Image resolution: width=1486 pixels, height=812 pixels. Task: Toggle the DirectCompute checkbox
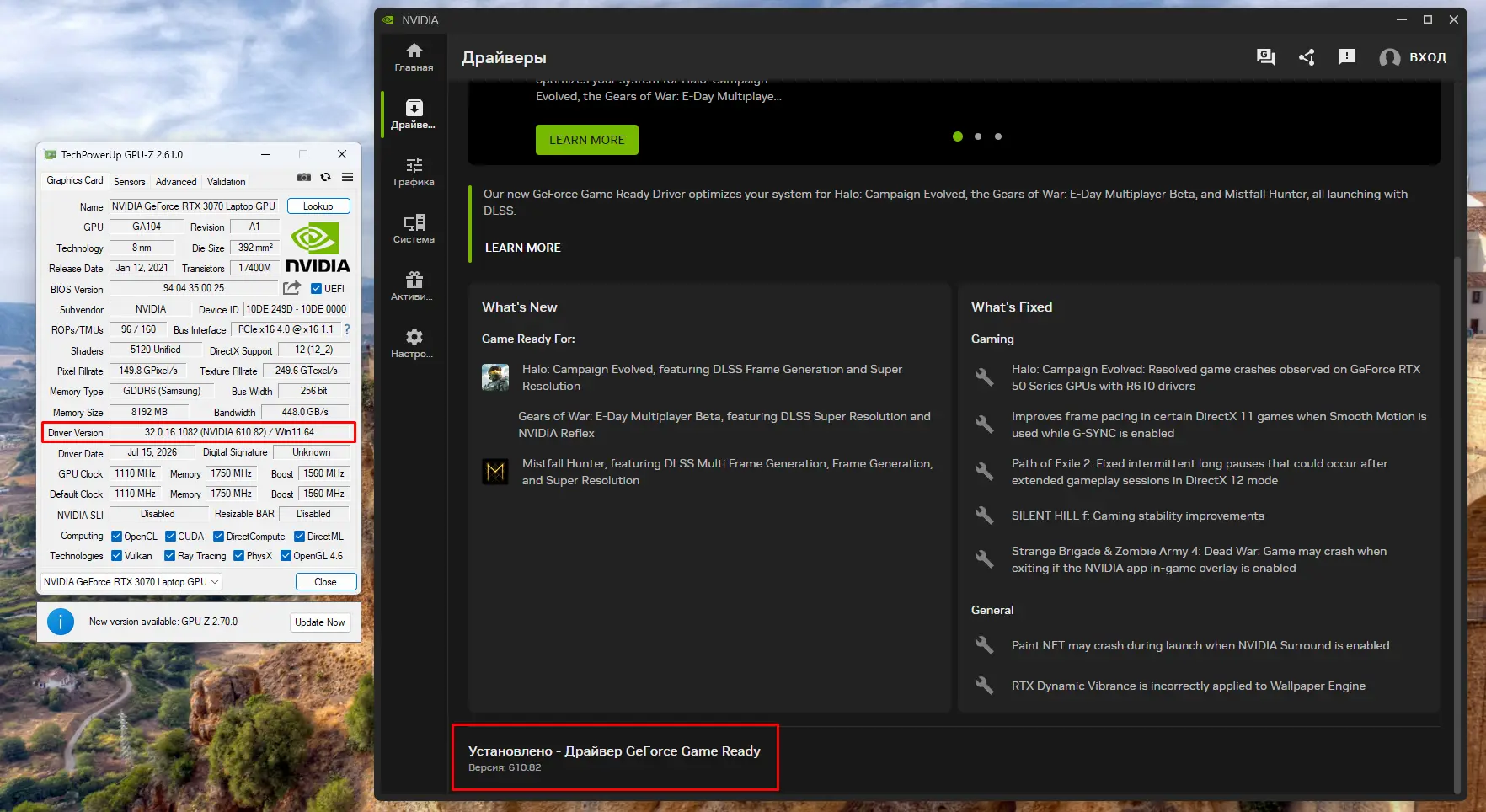tap(219, 537)
